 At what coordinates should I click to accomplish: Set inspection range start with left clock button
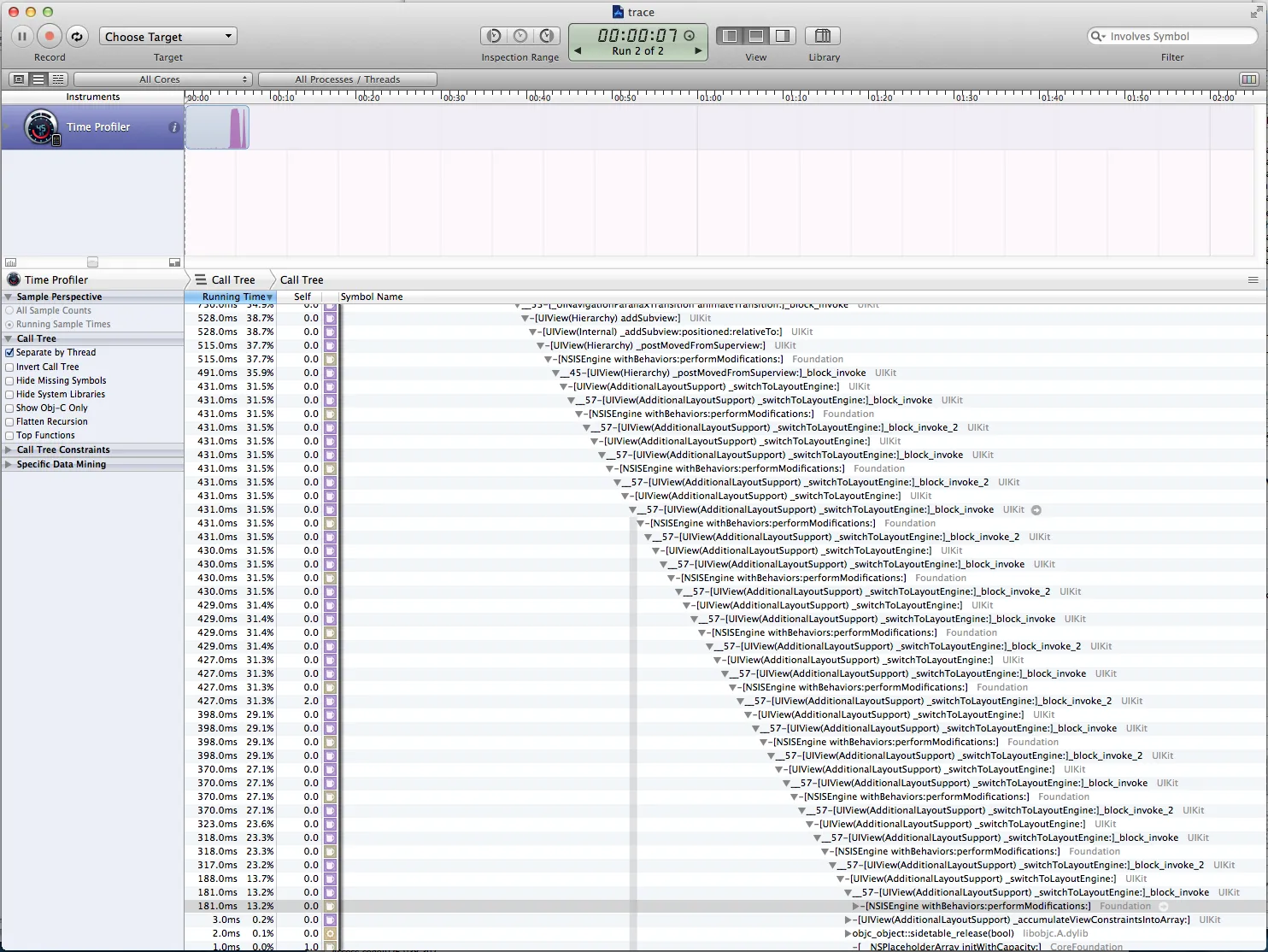494,36
